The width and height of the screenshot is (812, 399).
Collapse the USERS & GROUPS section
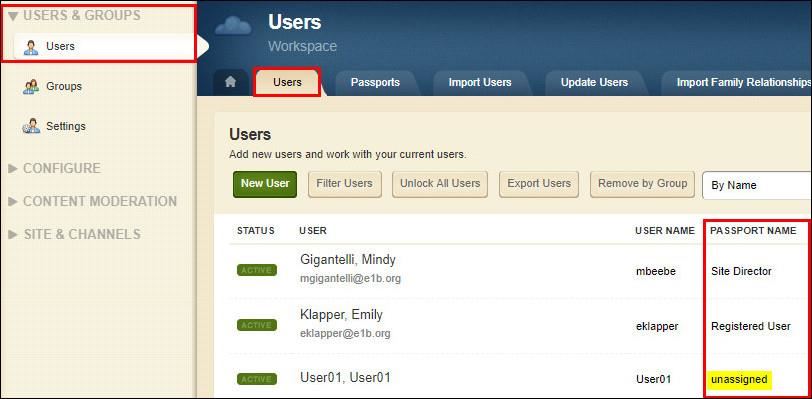[76, 16]
